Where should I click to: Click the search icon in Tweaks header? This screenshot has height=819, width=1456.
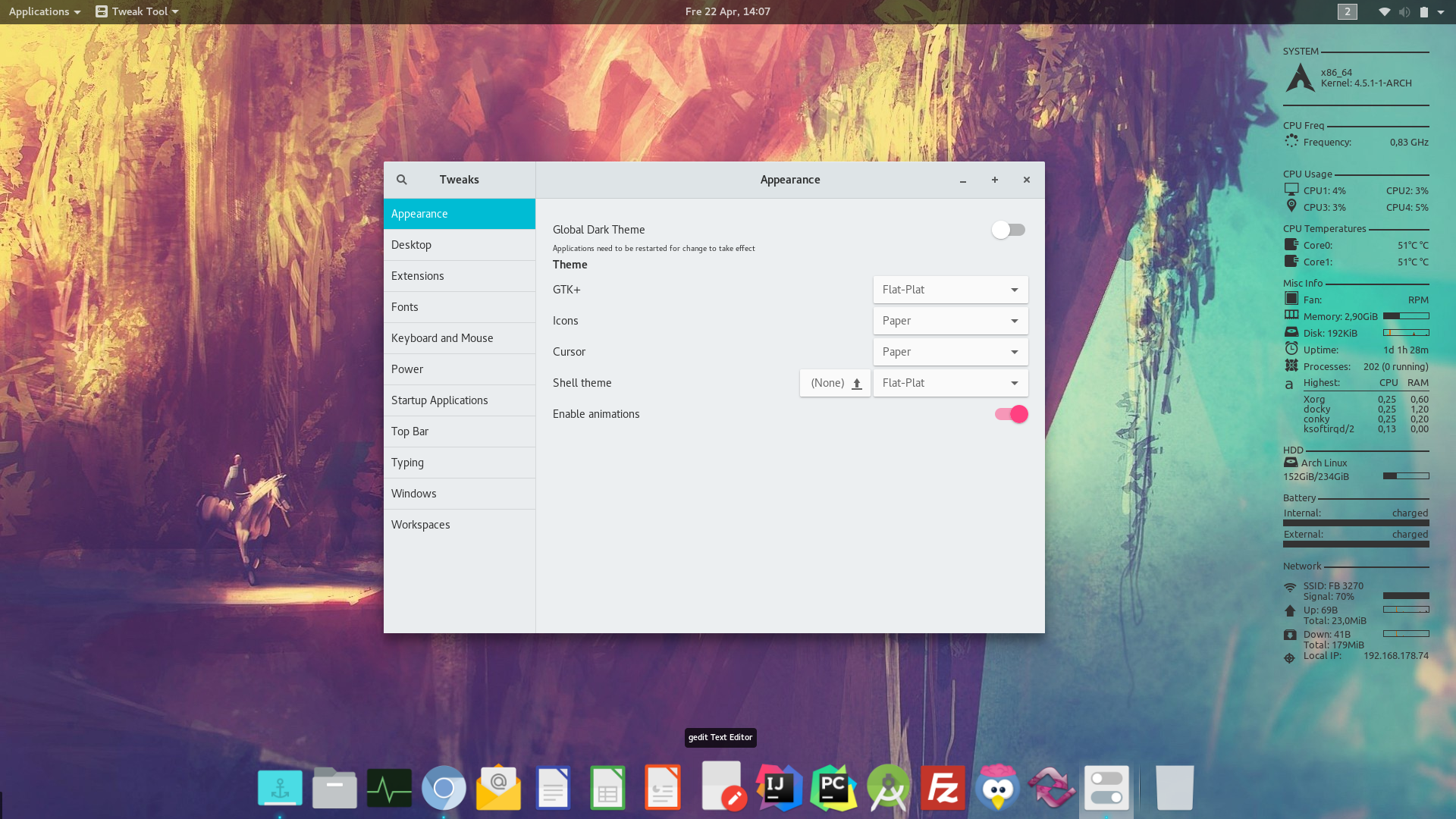pos(402,180)
